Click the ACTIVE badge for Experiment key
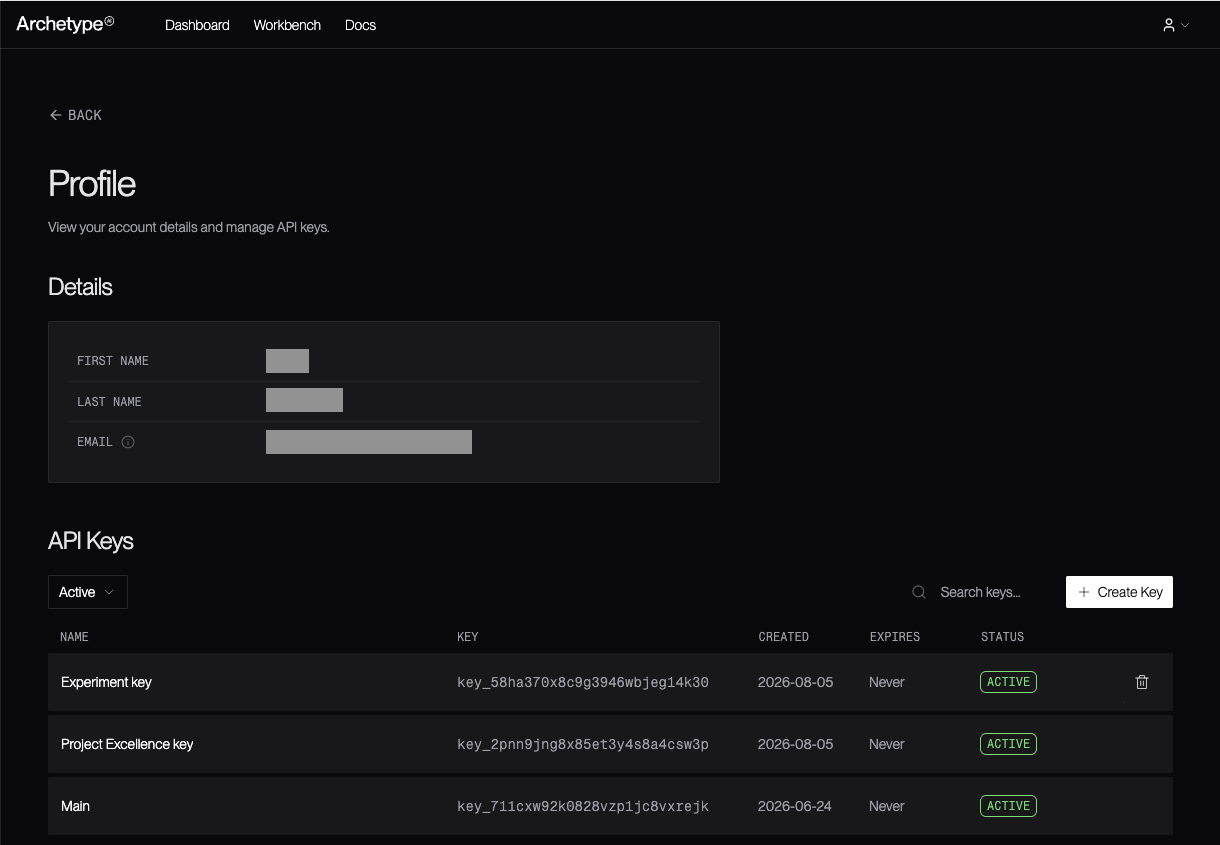The image size is (1220, 845). tap(1008, 682)
